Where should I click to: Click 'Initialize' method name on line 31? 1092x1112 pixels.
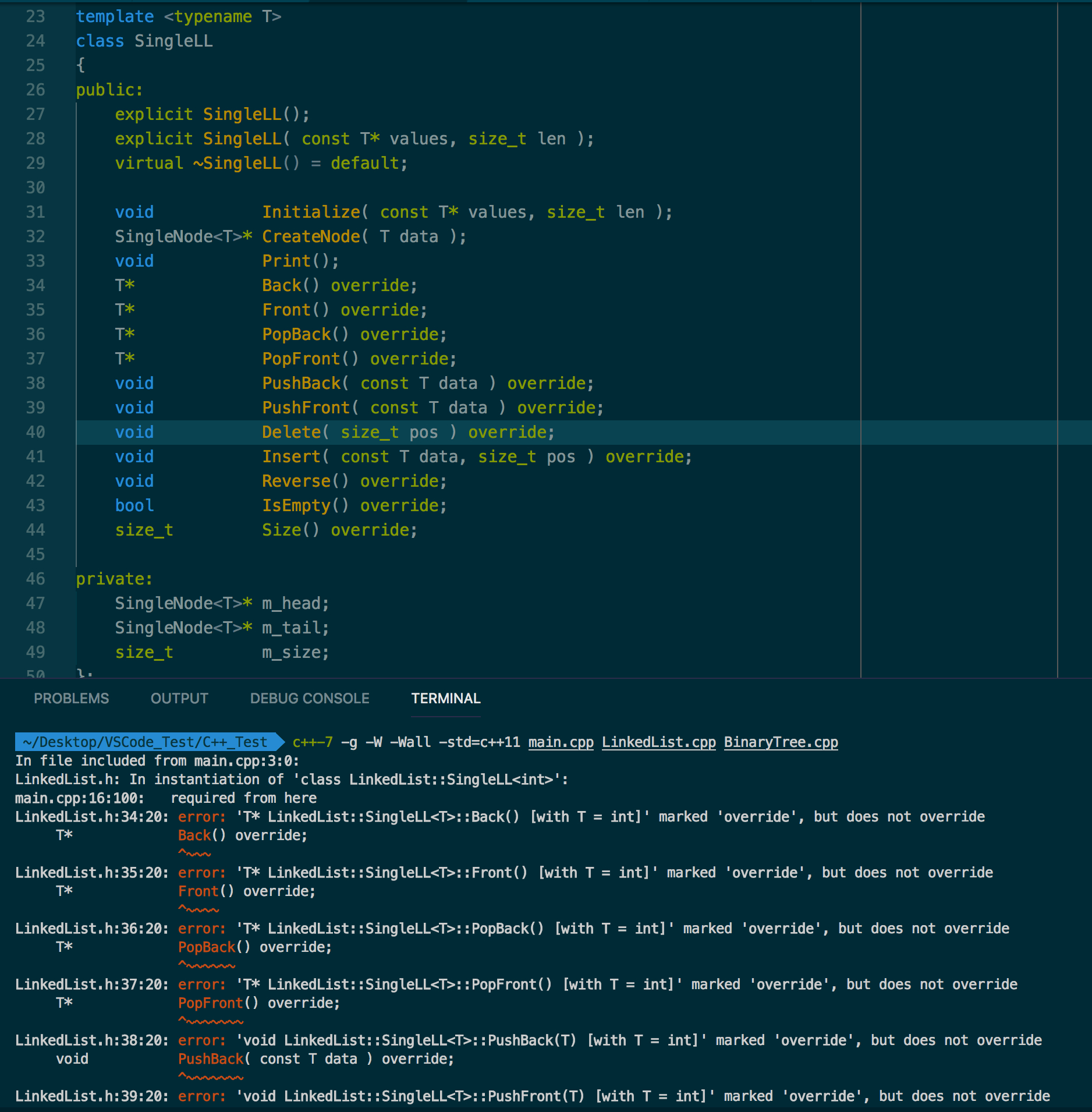(311, 212)
